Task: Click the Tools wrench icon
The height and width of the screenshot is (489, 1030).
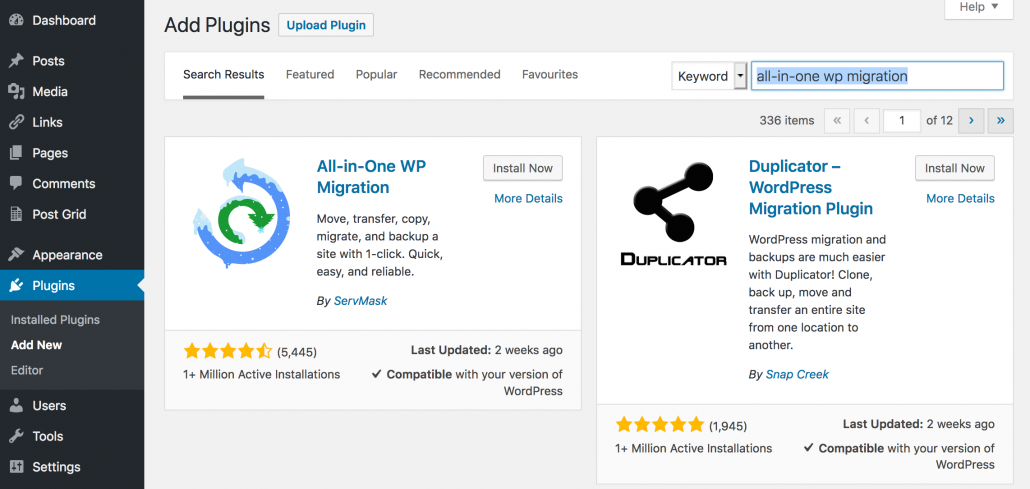Action: point(16,436)
